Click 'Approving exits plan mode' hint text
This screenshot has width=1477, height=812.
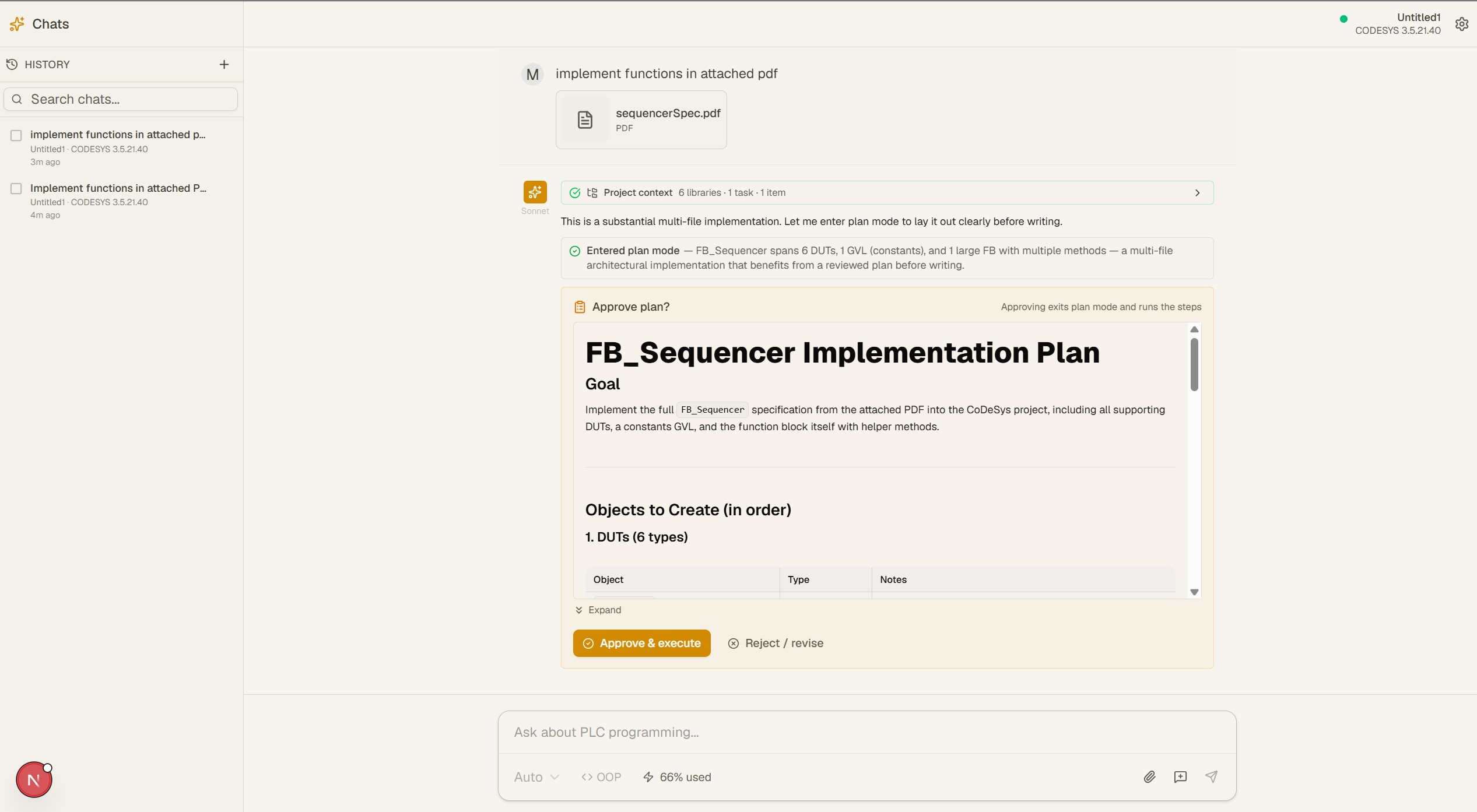(x=1101, y=307)
